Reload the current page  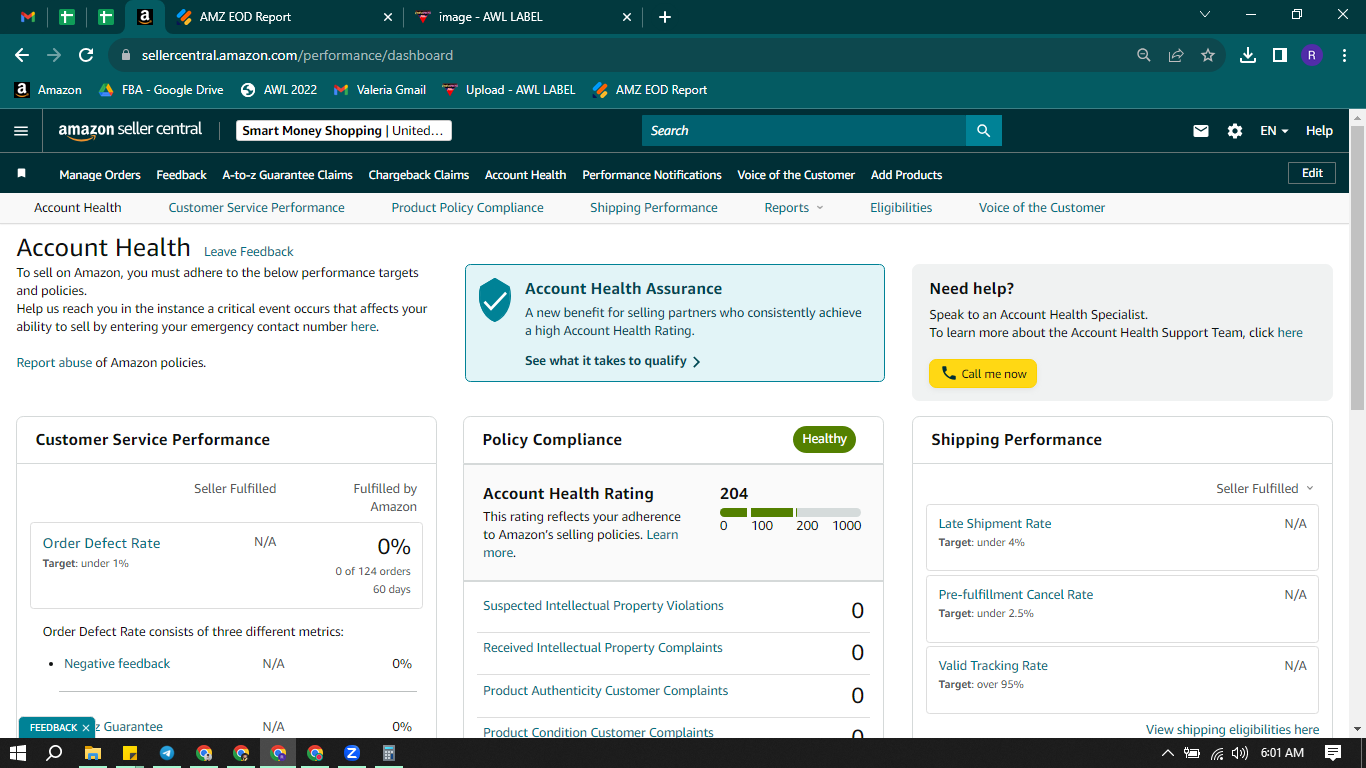tap(86, 56)
